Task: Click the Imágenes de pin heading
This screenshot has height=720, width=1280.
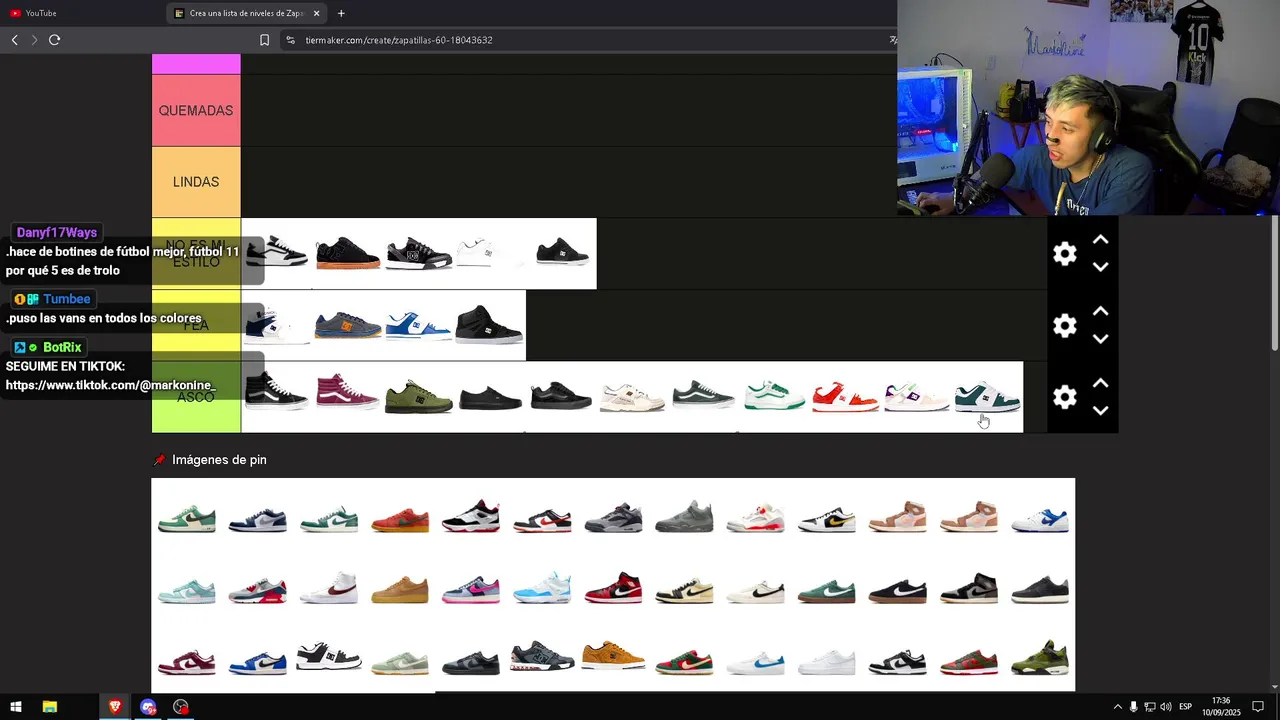Action: 219,460
